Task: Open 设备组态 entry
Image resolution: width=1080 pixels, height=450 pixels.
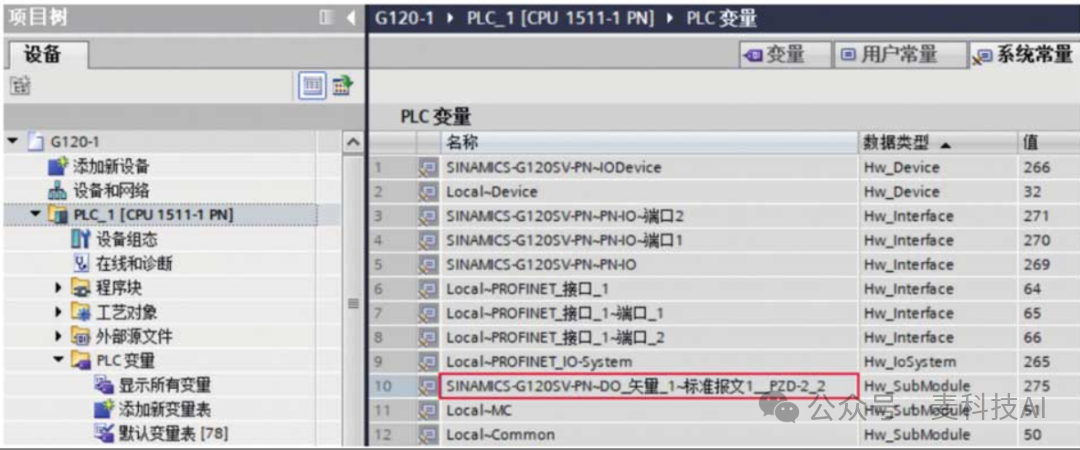Action: (127, 240)
